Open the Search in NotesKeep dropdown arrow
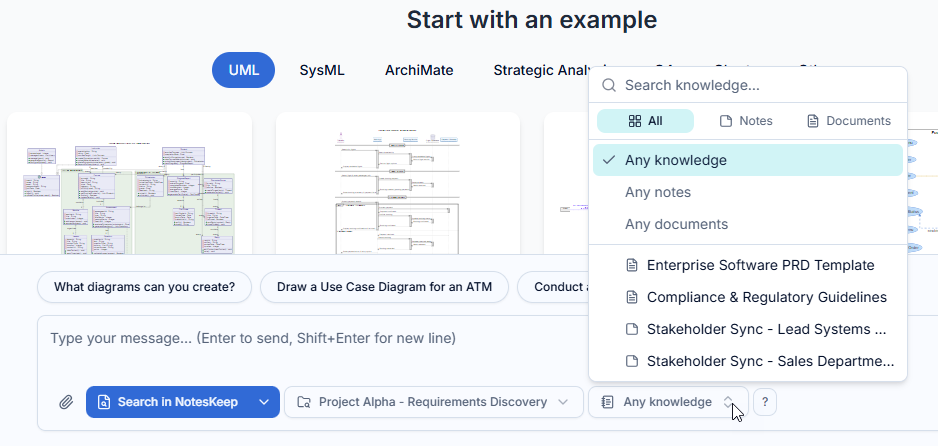Screen dimensions: 938x446 264,402
